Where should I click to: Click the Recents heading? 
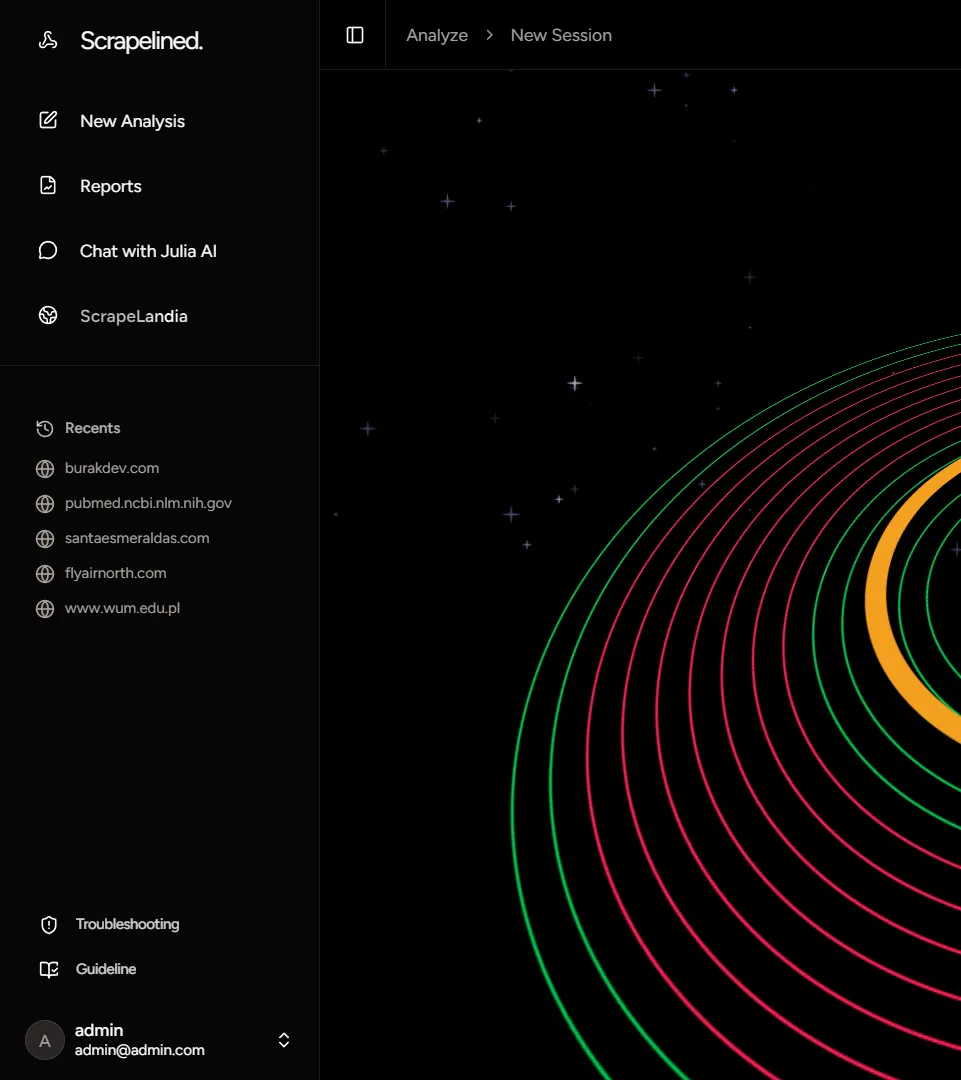click(92, 428)
